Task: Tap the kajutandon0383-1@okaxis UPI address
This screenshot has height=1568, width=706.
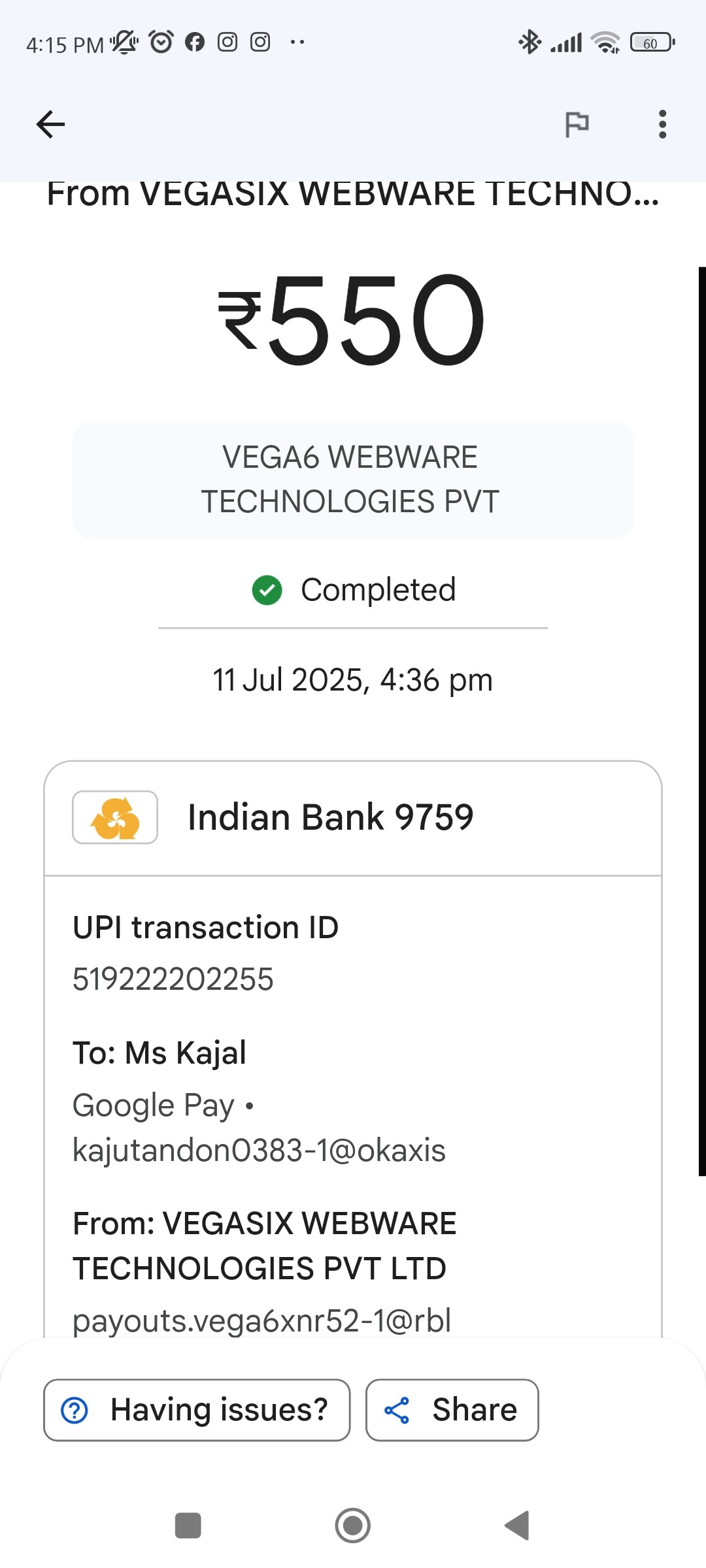Action: 259,1150
